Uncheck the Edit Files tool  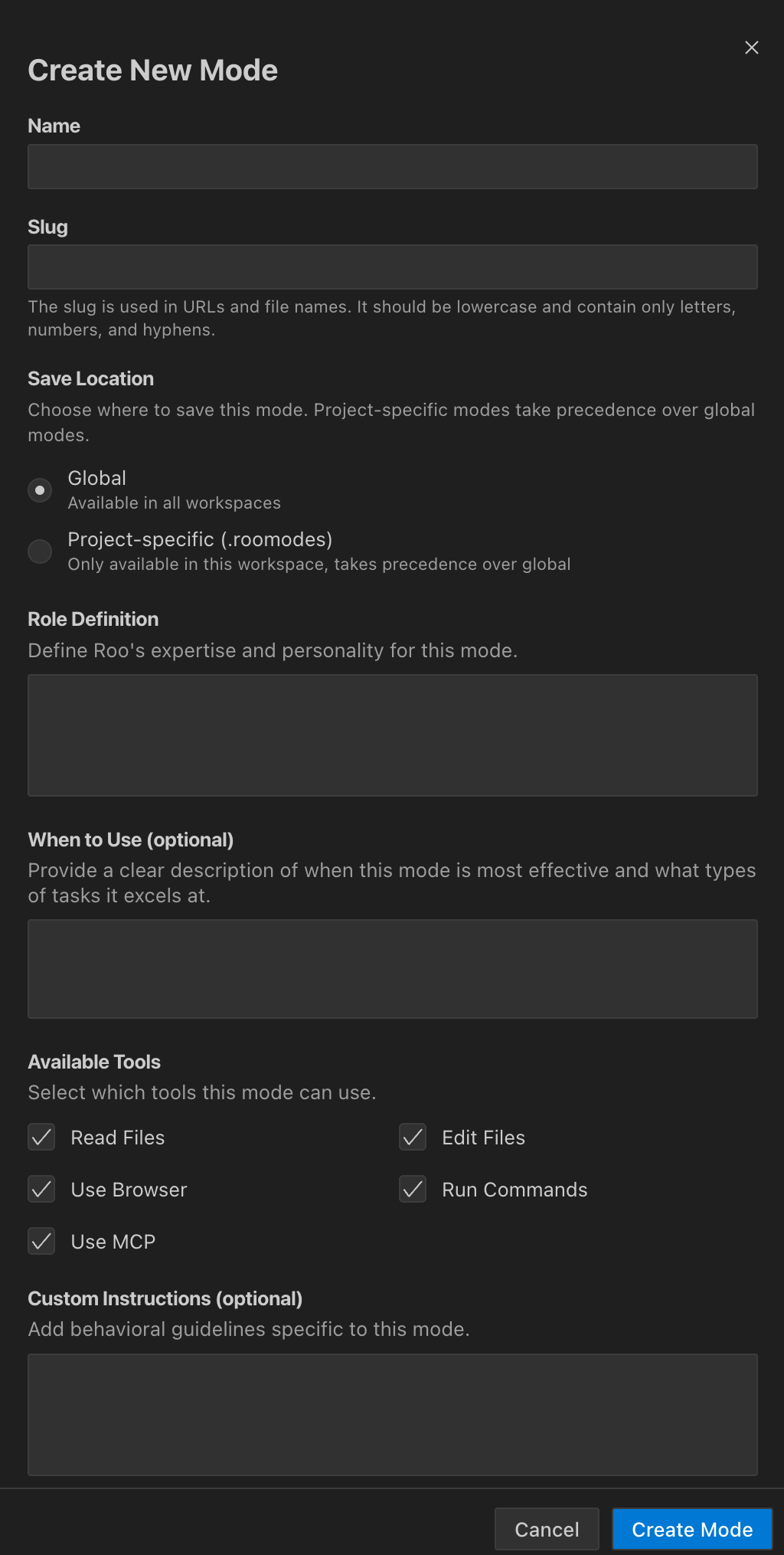[x=412, y=1138]
